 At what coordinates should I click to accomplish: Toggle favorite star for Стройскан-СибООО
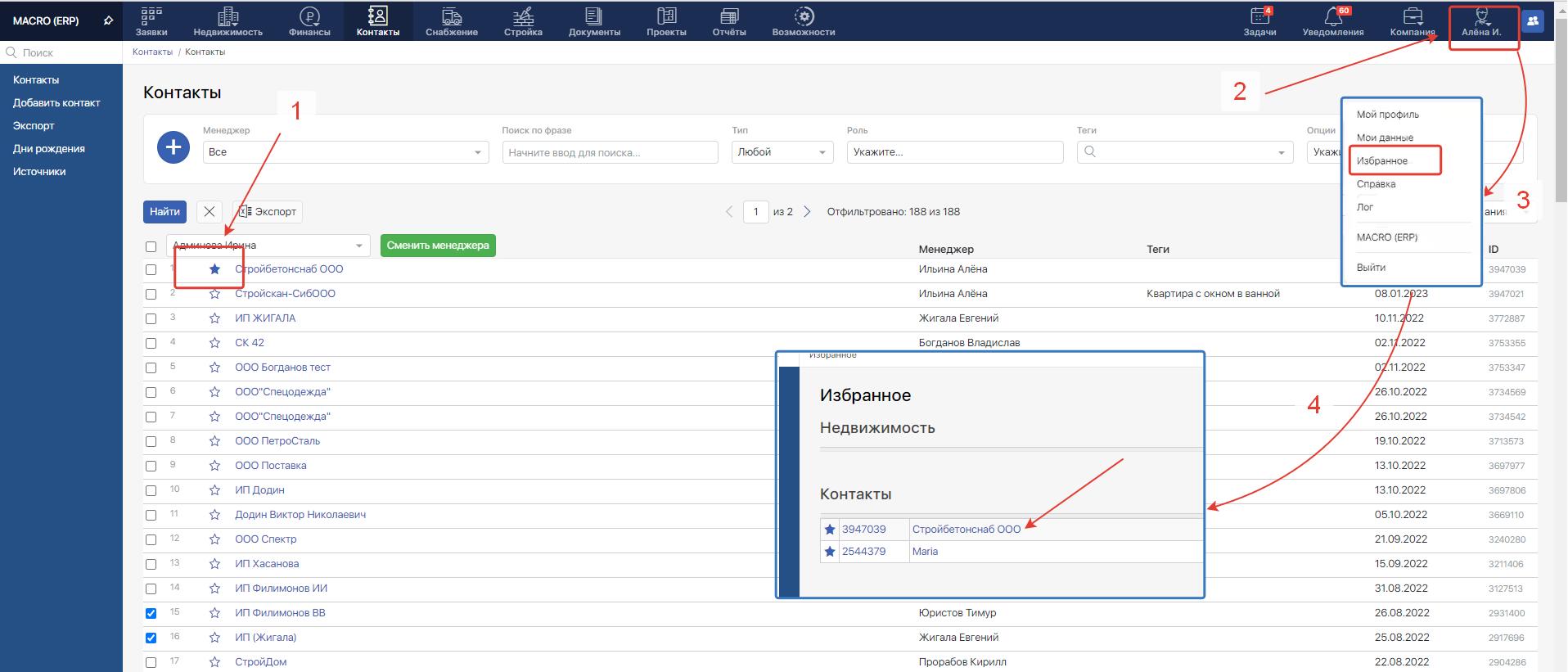214,294
